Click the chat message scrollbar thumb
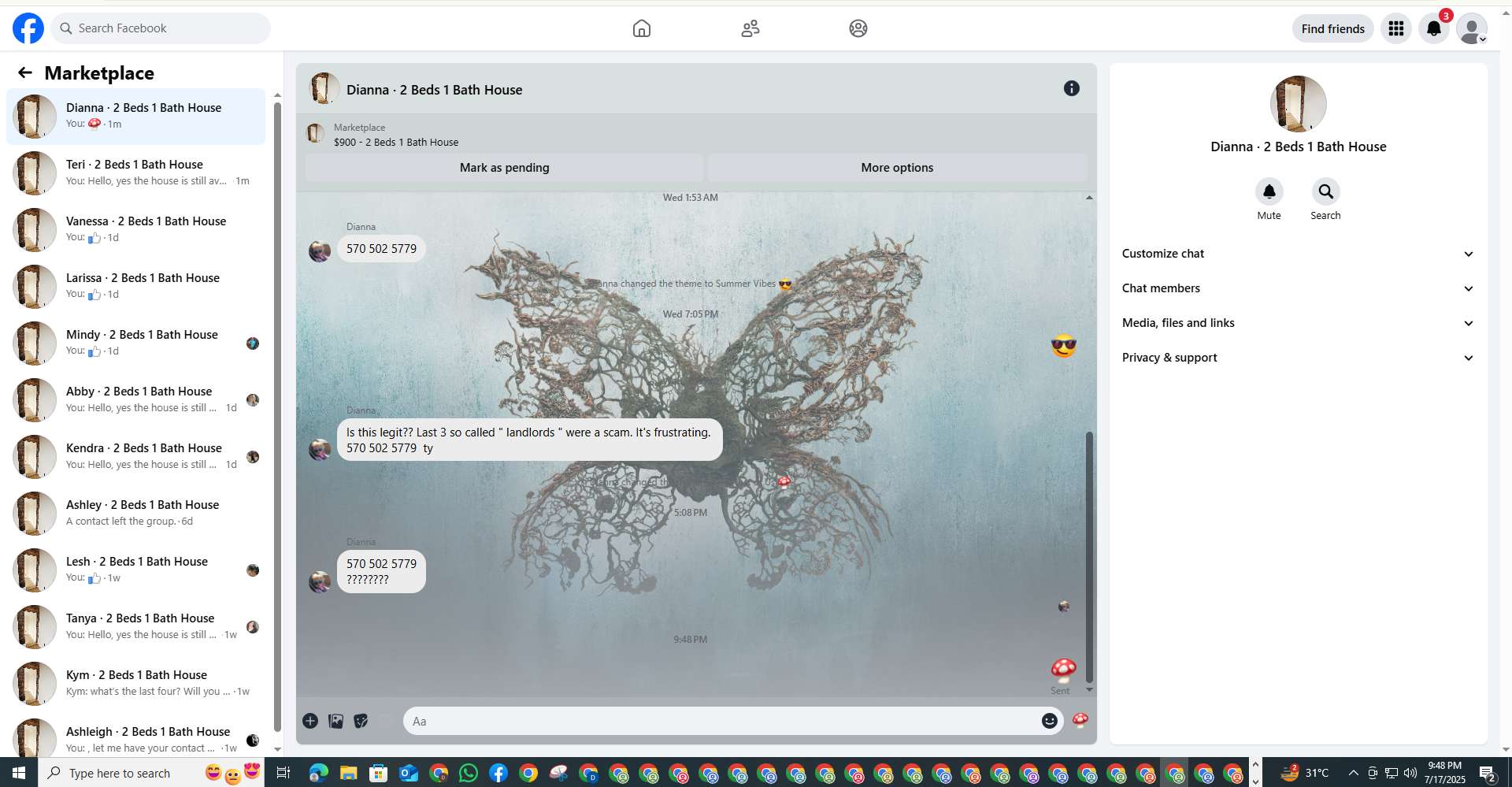The image size is (1512, 787). 1089,556
